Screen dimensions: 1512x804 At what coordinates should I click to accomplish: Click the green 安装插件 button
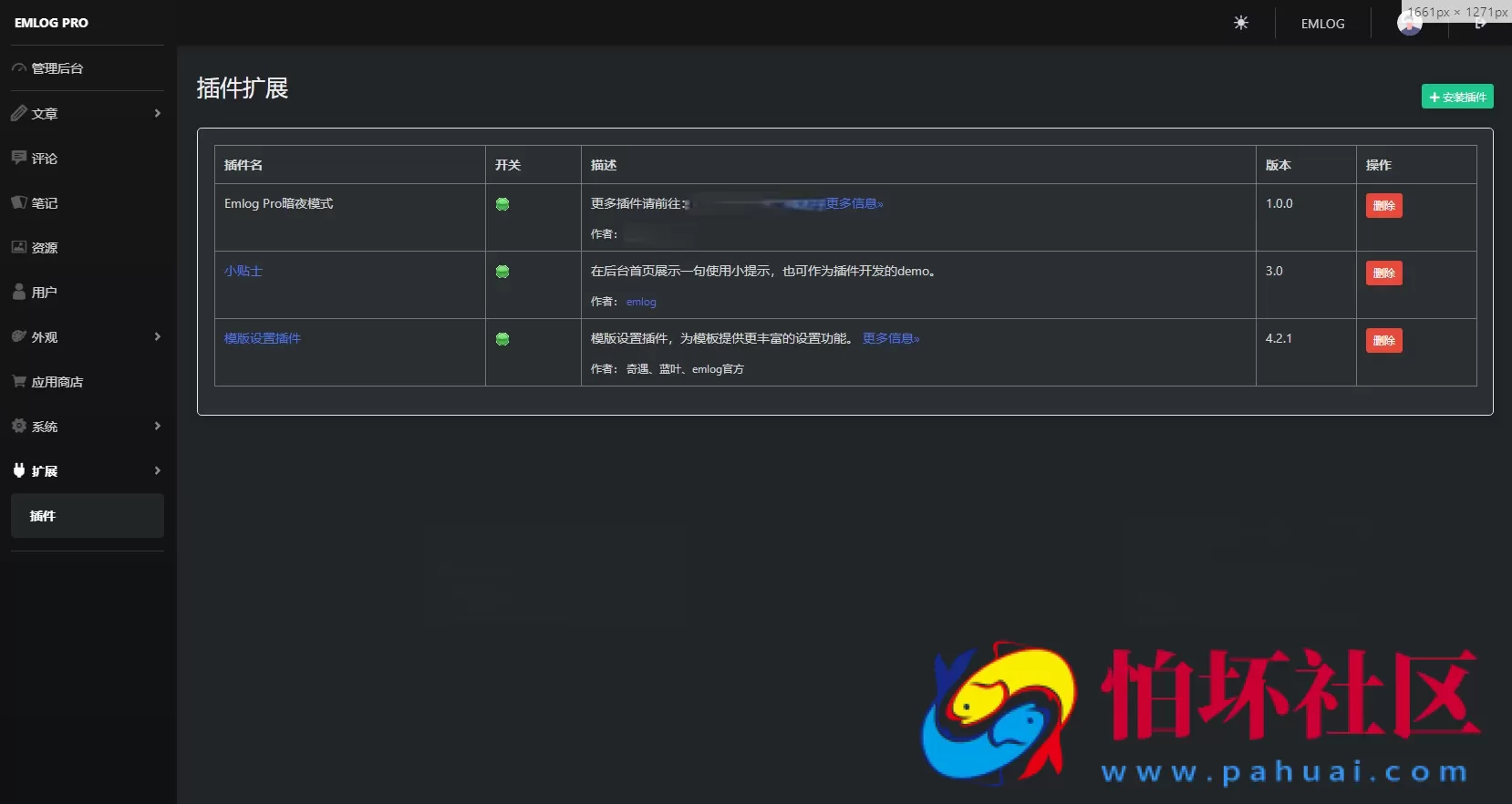pos(1456,97)
